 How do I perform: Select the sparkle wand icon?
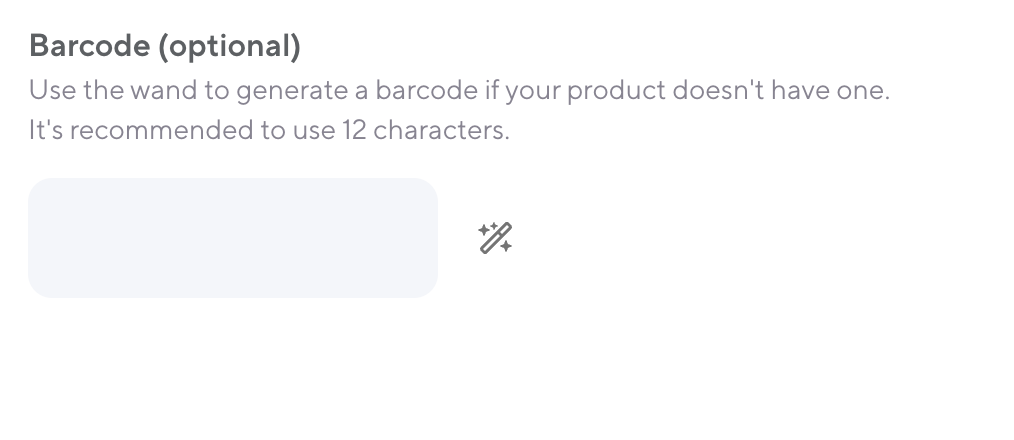(495, 238)
